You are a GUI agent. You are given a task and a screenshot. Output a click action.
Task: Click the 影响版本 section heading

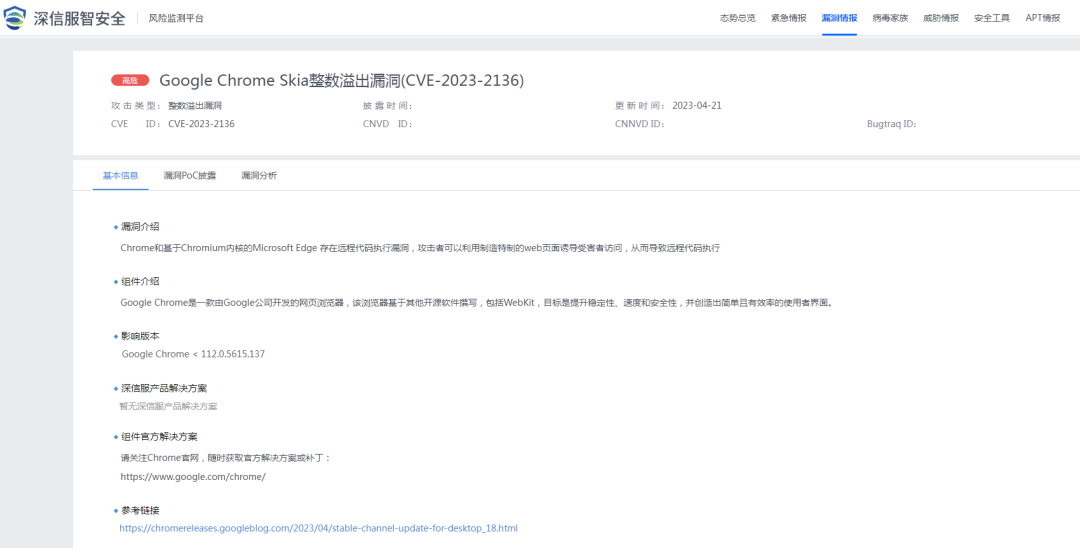140,336
